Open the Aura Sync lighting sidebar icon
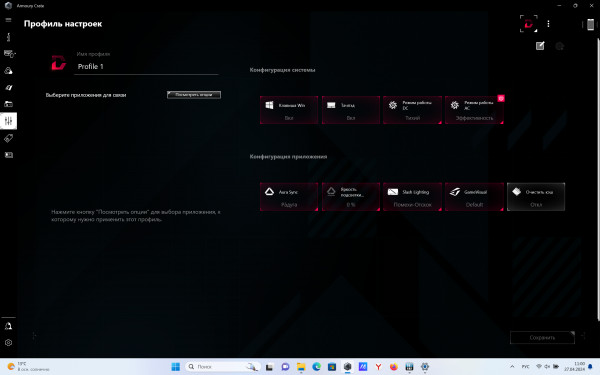 point(8,70)
